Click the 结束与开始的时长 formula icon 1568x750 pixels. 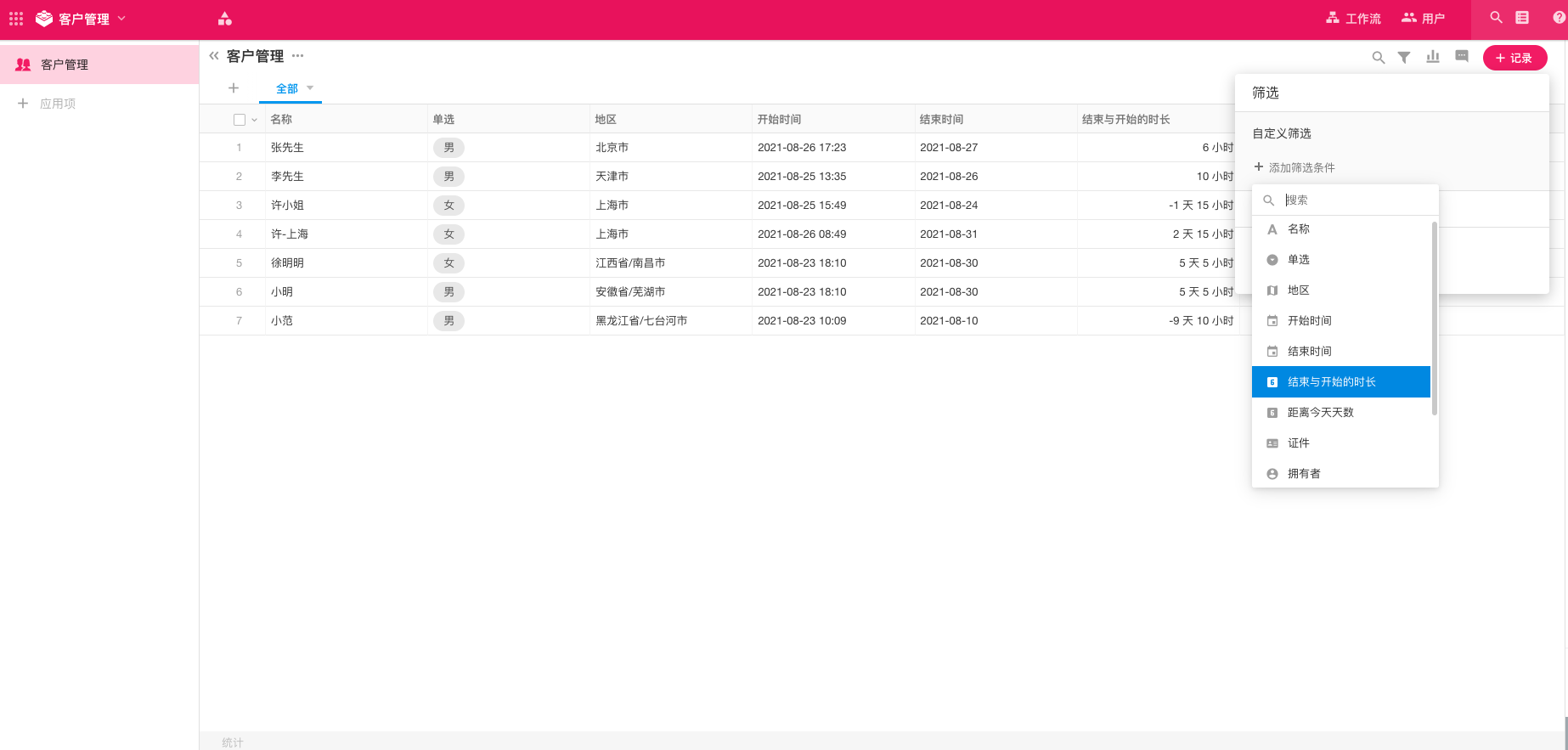[1272, 382]
